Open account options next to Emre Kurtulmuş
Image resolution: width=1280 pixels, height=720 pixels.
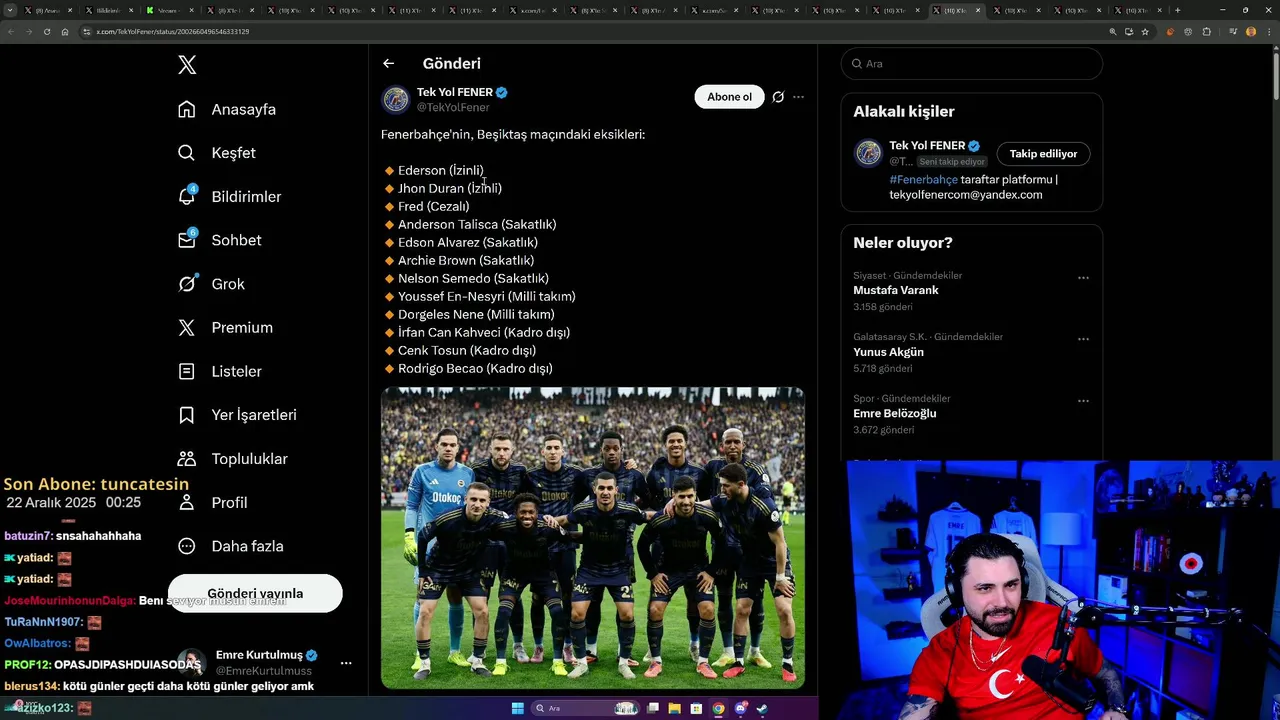(x=346, y=663)
